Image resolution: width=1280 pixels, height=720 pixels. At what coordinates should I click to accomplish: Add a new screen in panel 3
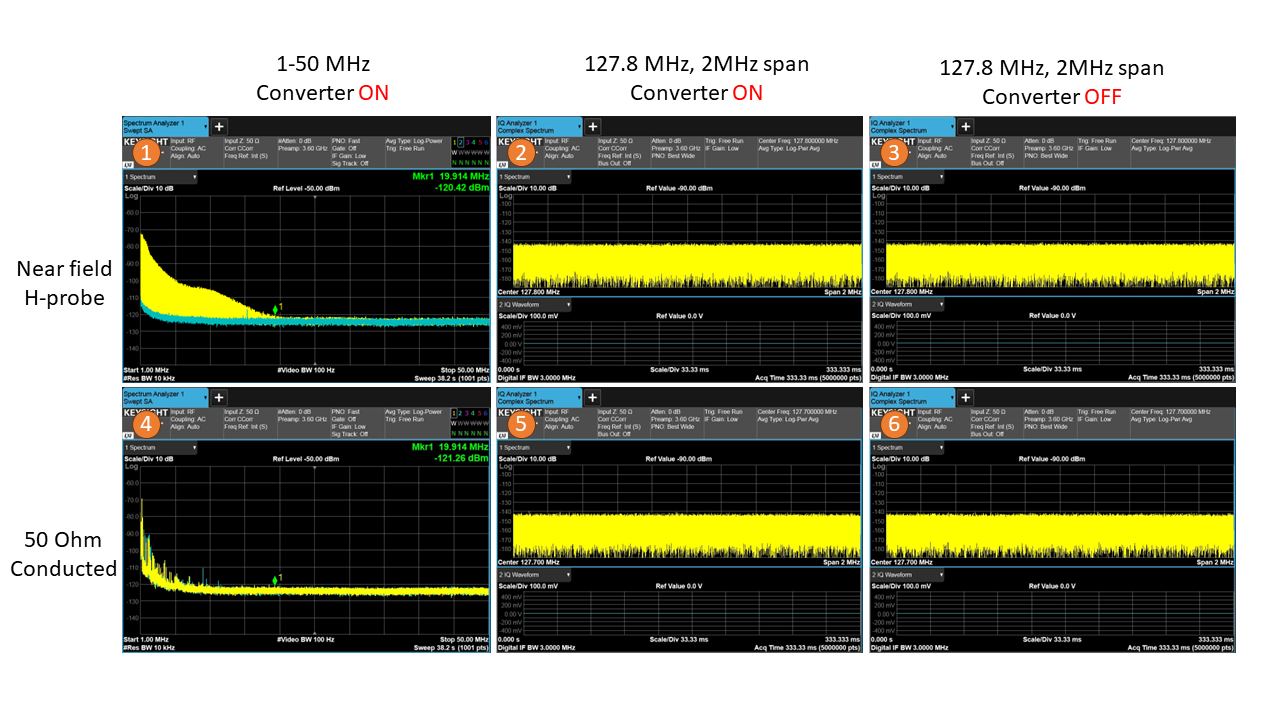pyautogui.click(x=966, y=126)
